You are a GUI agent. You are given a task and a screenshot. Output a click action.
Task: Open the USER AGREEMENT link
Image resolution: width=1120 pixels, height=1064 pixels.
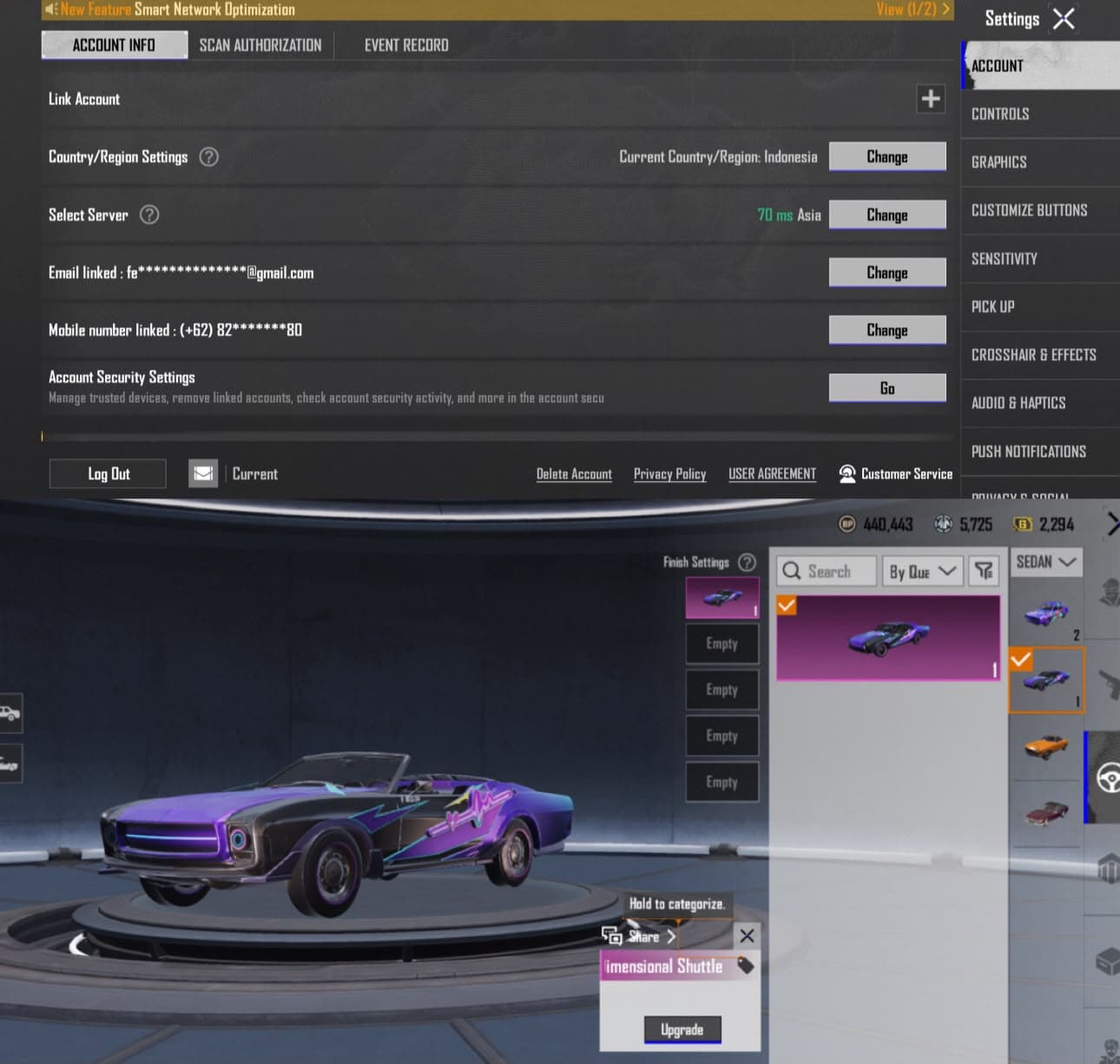(772, 474)
